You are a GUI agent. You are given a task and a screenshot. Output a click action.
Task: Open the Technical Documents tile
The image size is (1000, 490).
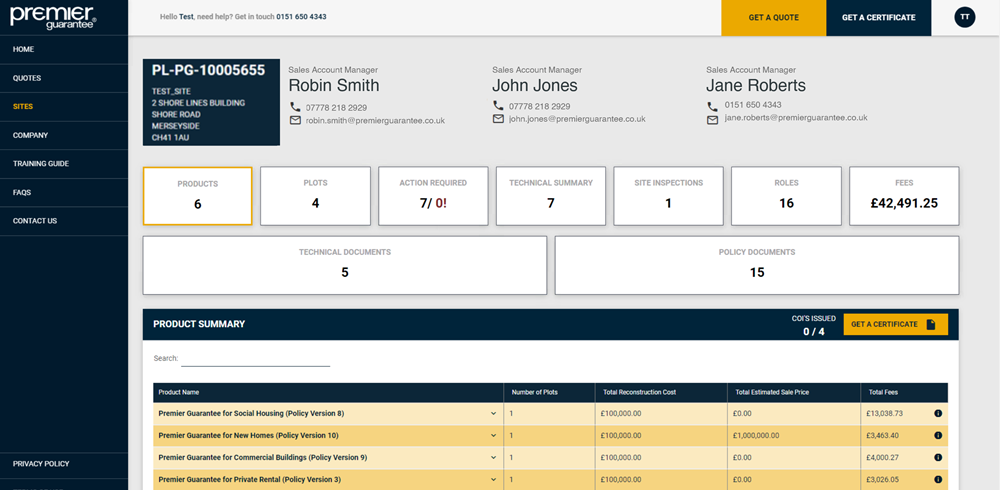pyautogui.click(x=345, y=265)
